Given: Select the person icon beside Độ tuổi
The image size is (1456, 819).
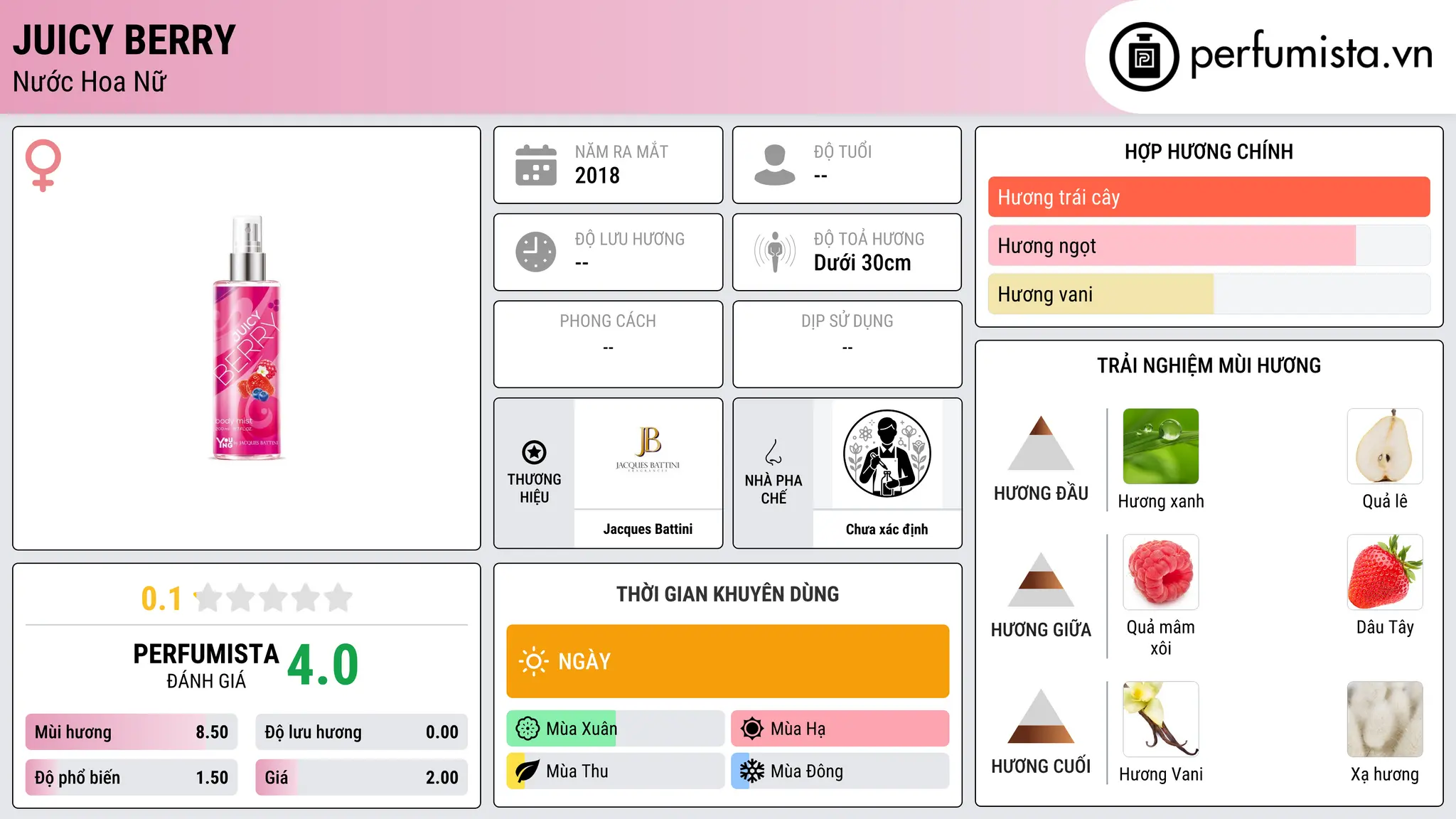Looking at the screenshot, I should point(775,165).
